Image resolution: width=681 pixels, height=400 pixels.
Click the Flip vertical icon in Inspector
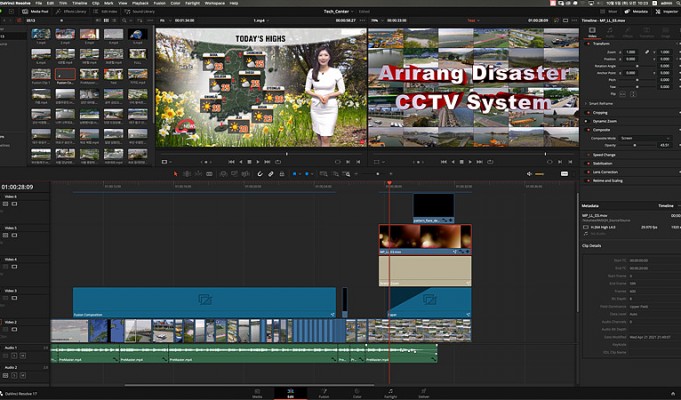[633, 94]
